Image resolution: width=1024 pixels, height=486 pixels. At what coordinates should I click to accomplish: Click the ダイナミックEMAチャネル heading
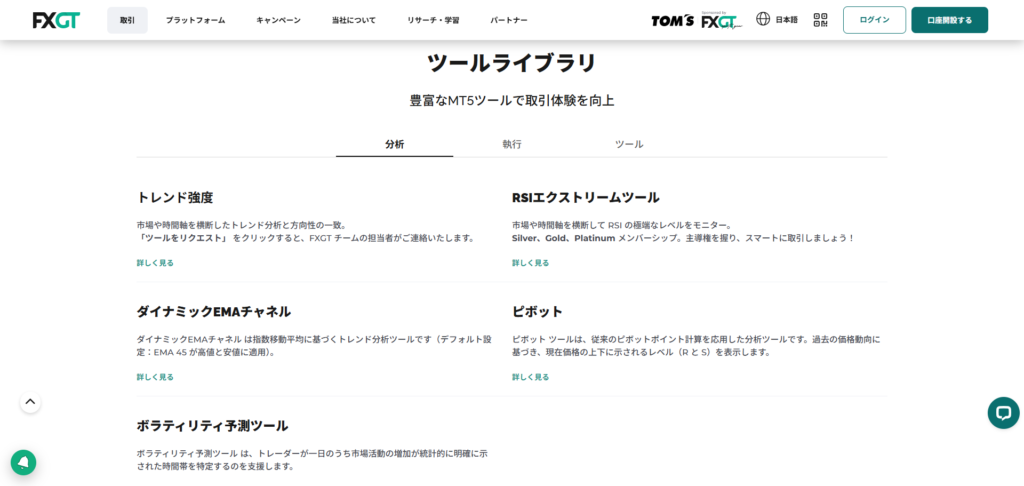(214, 311)
